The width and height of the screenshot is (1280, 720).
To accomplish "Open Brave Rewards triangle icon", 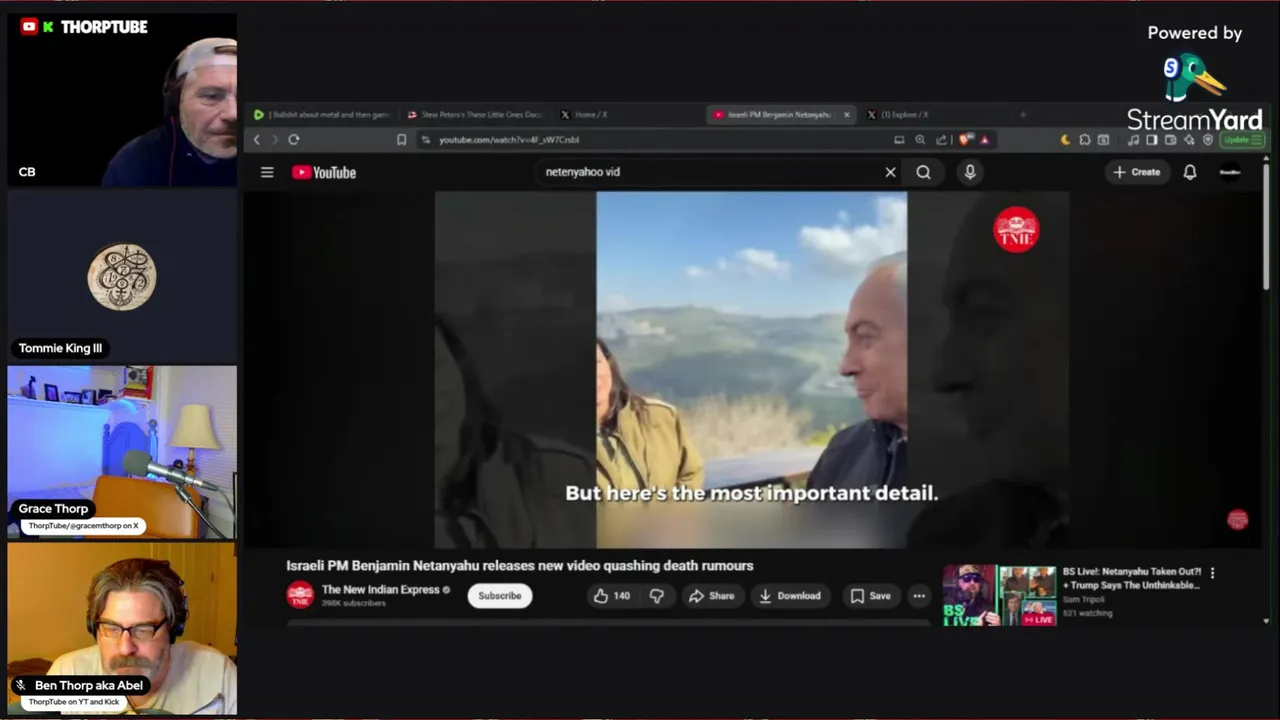I will click(x=984, y=140).
